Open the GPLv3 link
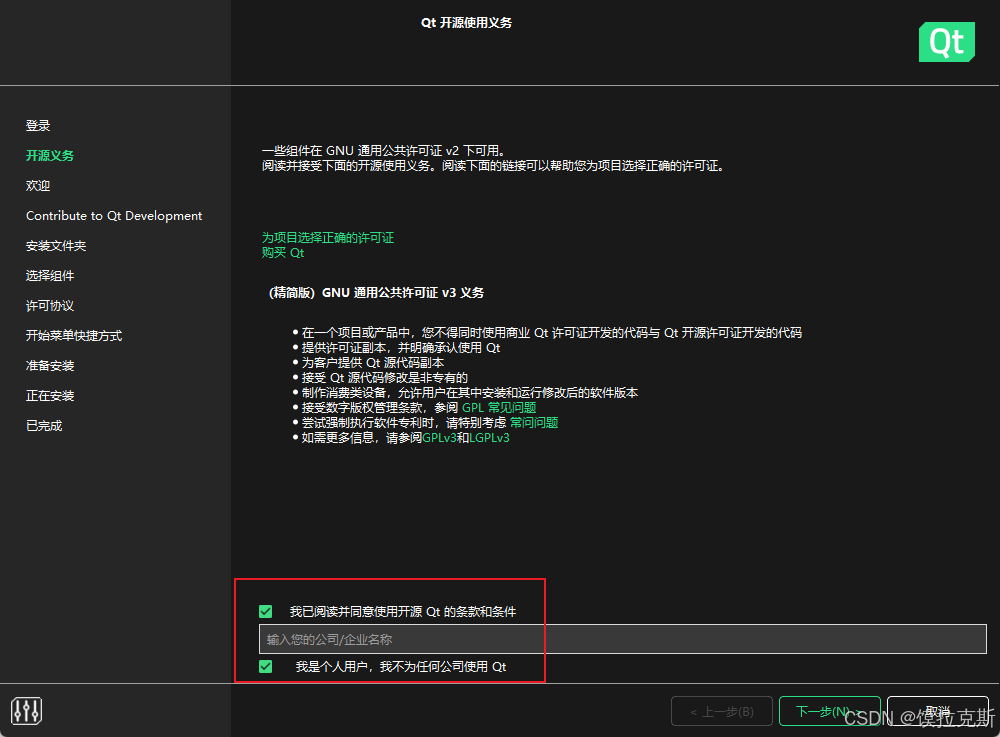Image resolution: width=1000 pixels, height=737 pixels. coord(439,437)
